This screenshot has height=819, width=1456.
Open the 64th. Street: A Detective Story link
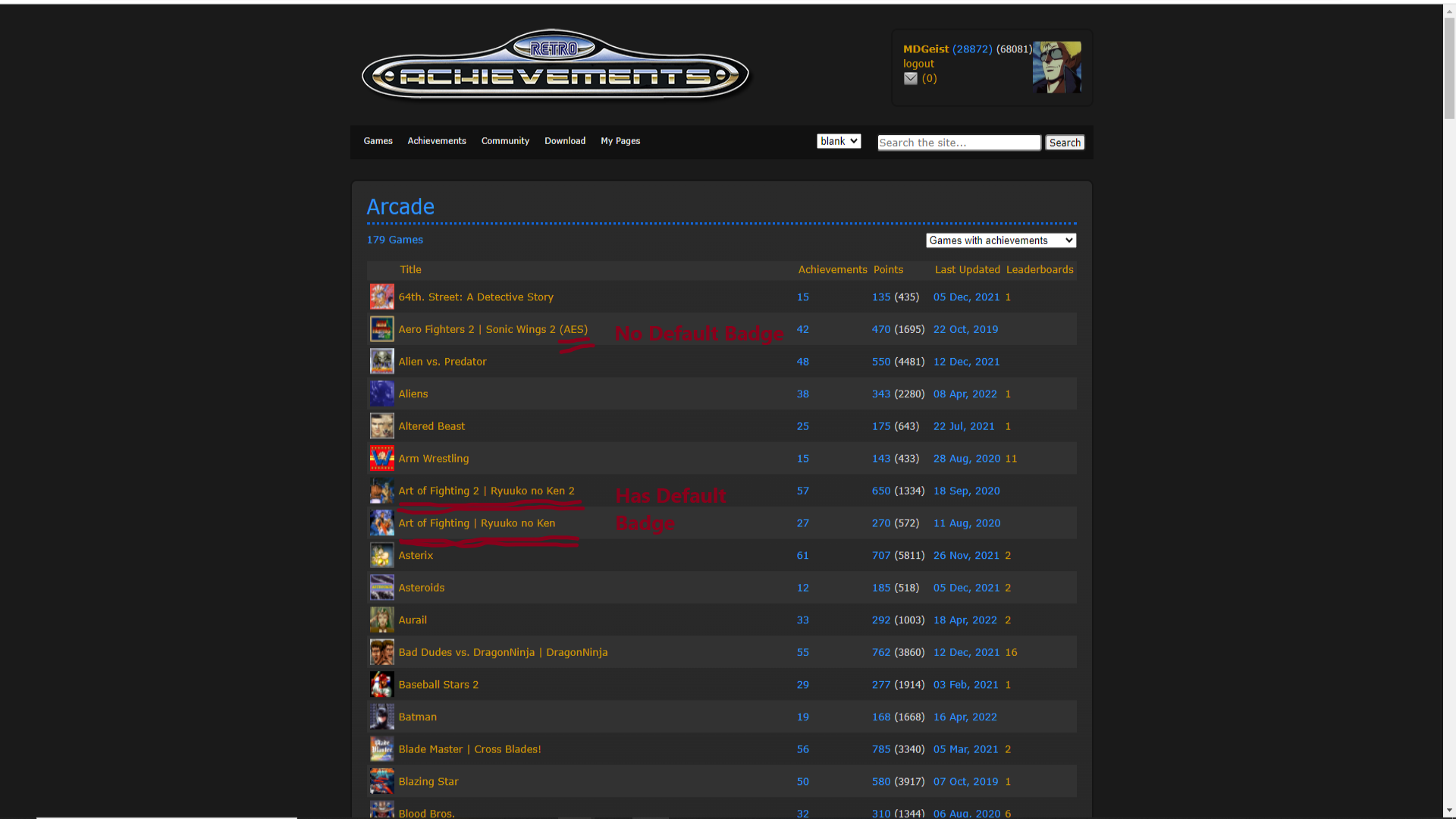point(475,297)
